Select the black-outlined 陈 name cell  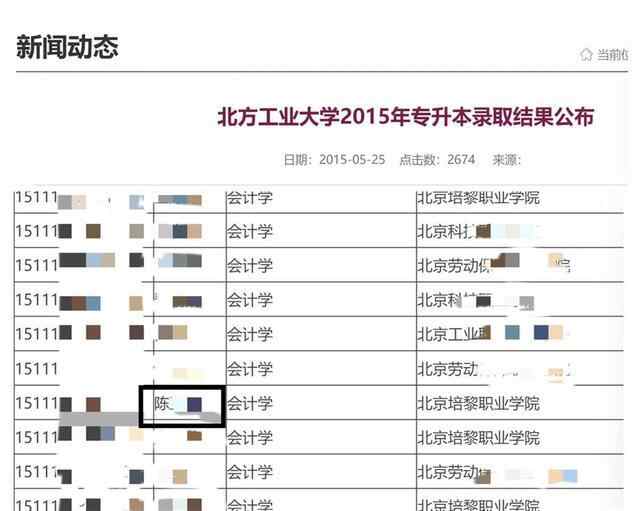tap(181, 404)
